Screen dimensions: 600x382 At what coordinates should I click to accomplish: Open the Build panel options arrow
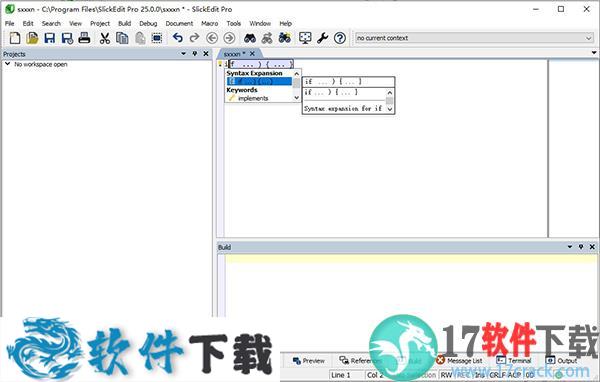(570, 247)
